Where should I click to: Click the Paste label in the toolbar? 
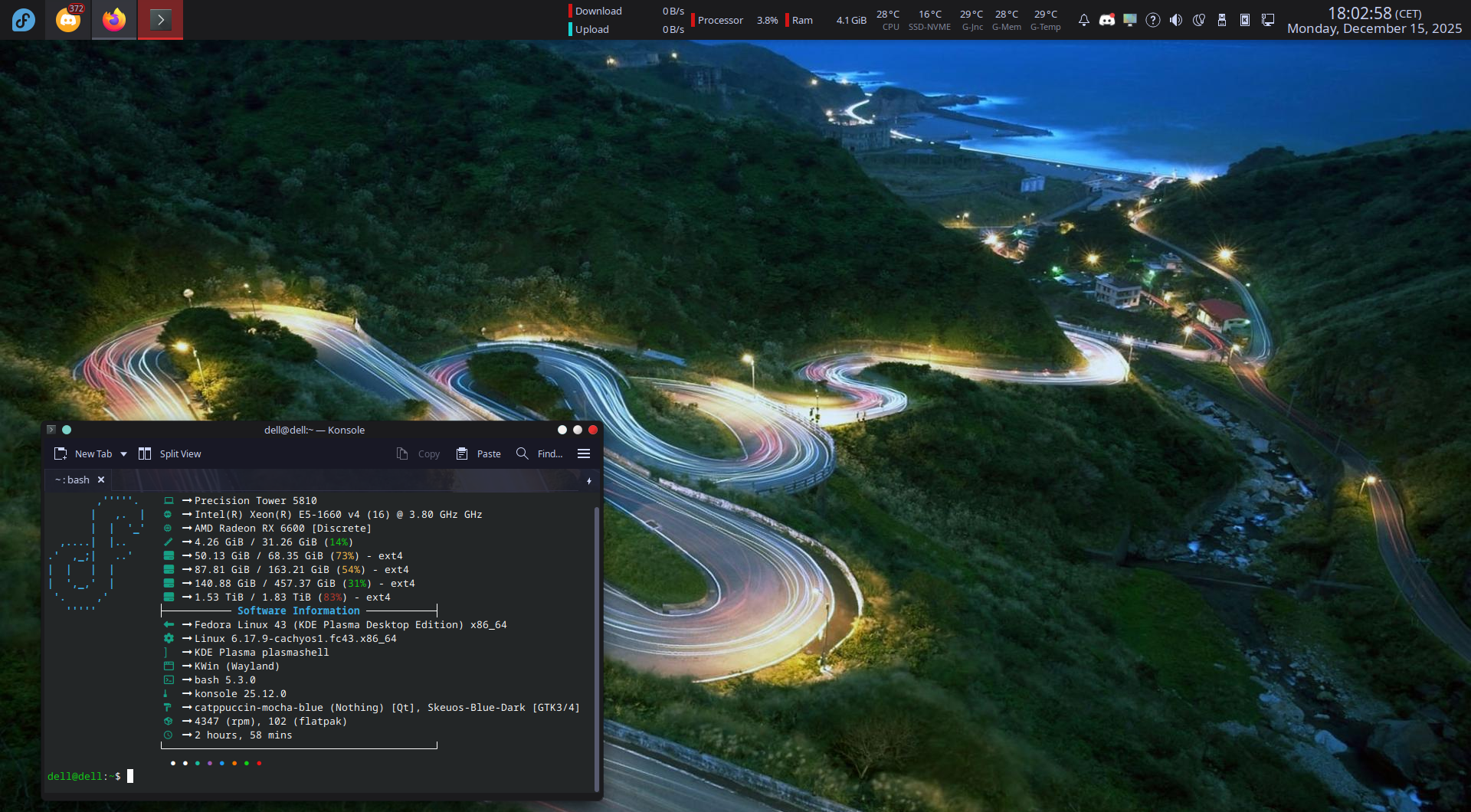[x=489, y=453]
